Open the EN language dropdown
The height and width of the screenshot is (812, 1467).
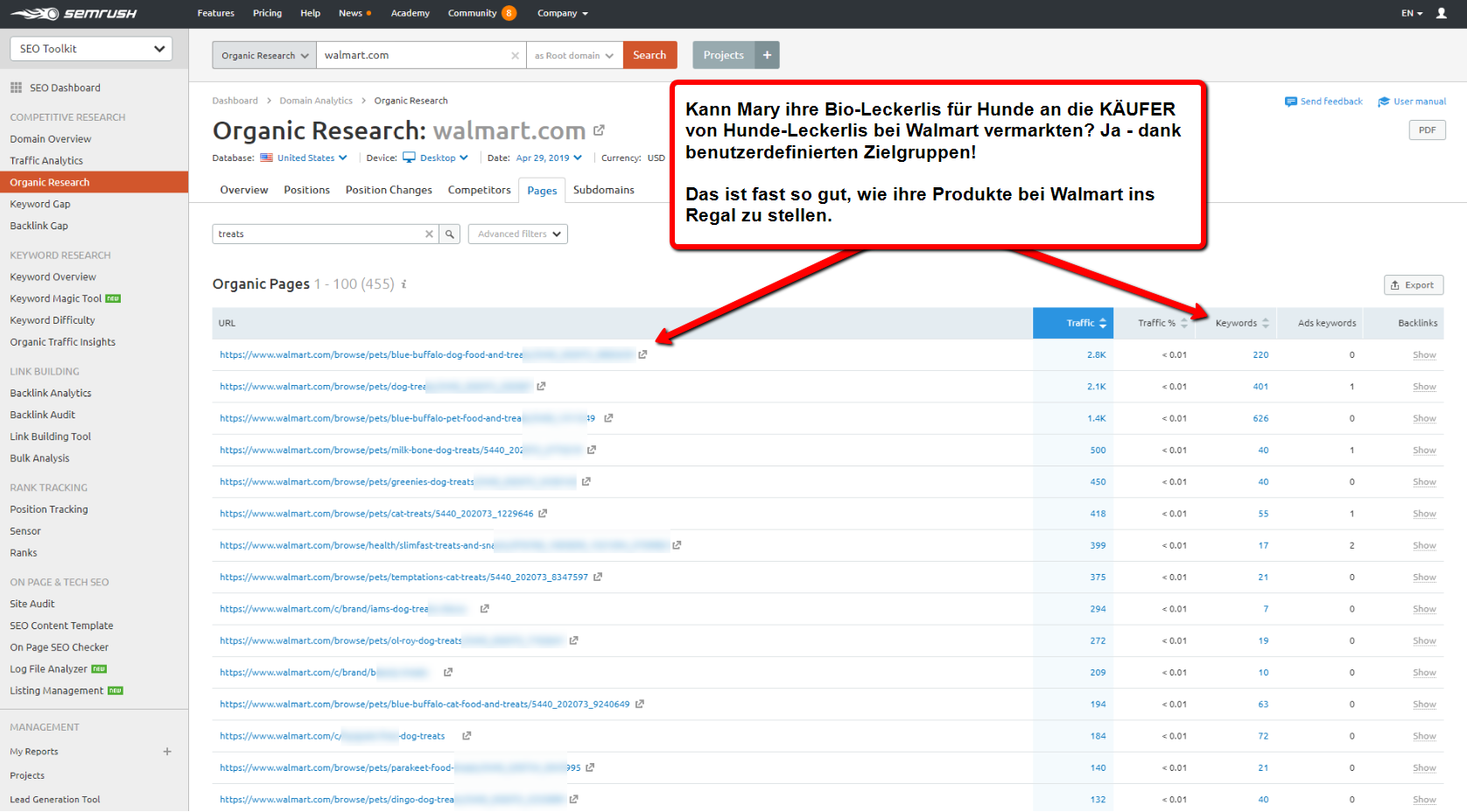pyautogui.click(x=1412, y=13)
